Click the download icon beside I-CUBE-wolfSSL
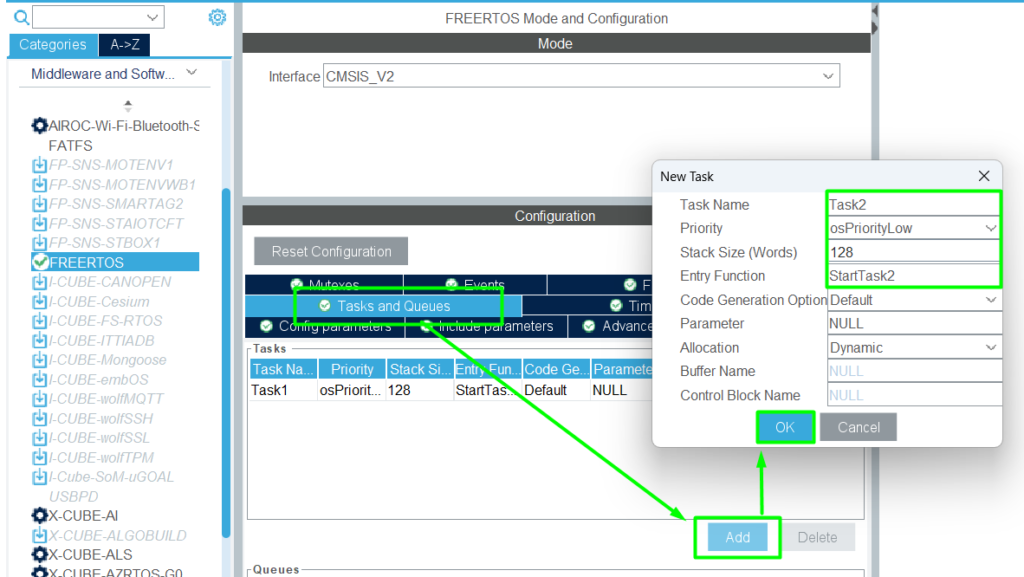The image size is (1024, 577). point(40,438)
